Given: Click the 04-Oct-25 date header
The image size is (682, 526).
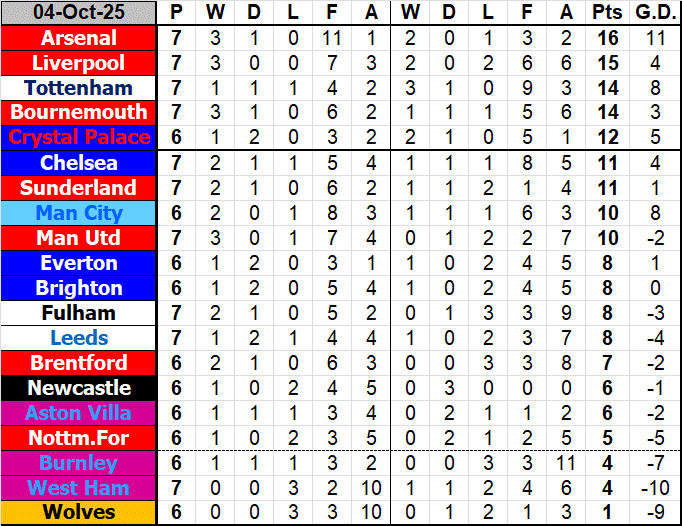Looking at the screenshot, I should click(x=79, y=13).
